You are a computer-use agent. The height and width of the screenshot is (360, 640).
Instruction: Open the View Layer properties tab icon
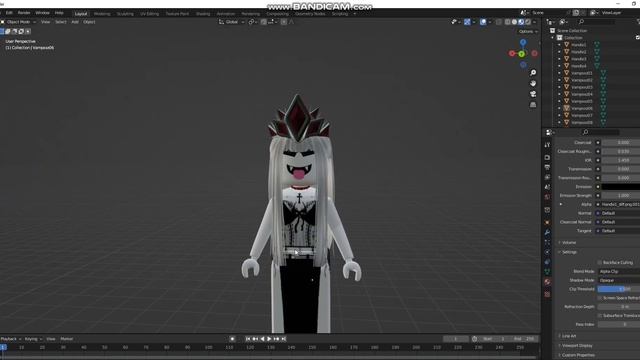(x=547, y=177)
